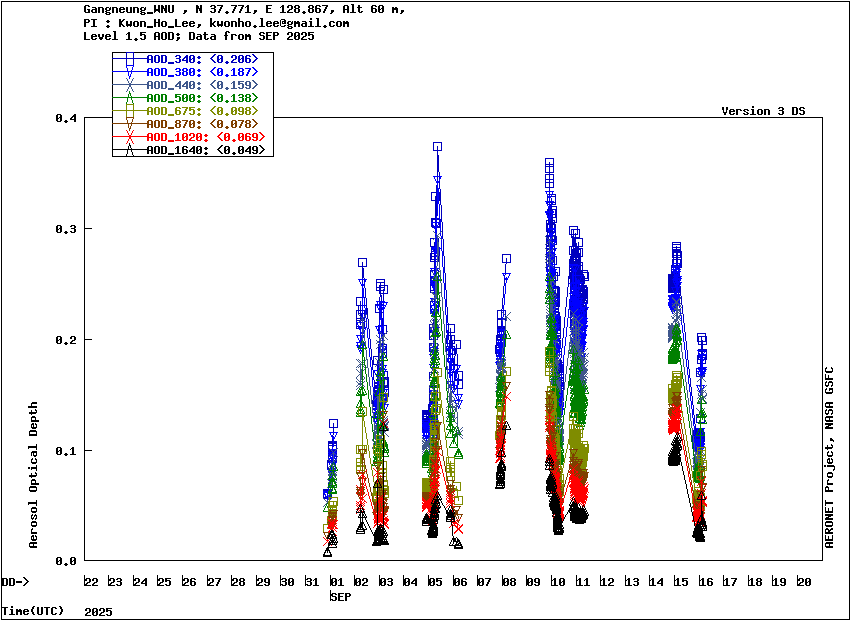Click the SEP month label below axis
Viewport: 850px width, 620px height.
pyautogui.click(x=341, y=596)
